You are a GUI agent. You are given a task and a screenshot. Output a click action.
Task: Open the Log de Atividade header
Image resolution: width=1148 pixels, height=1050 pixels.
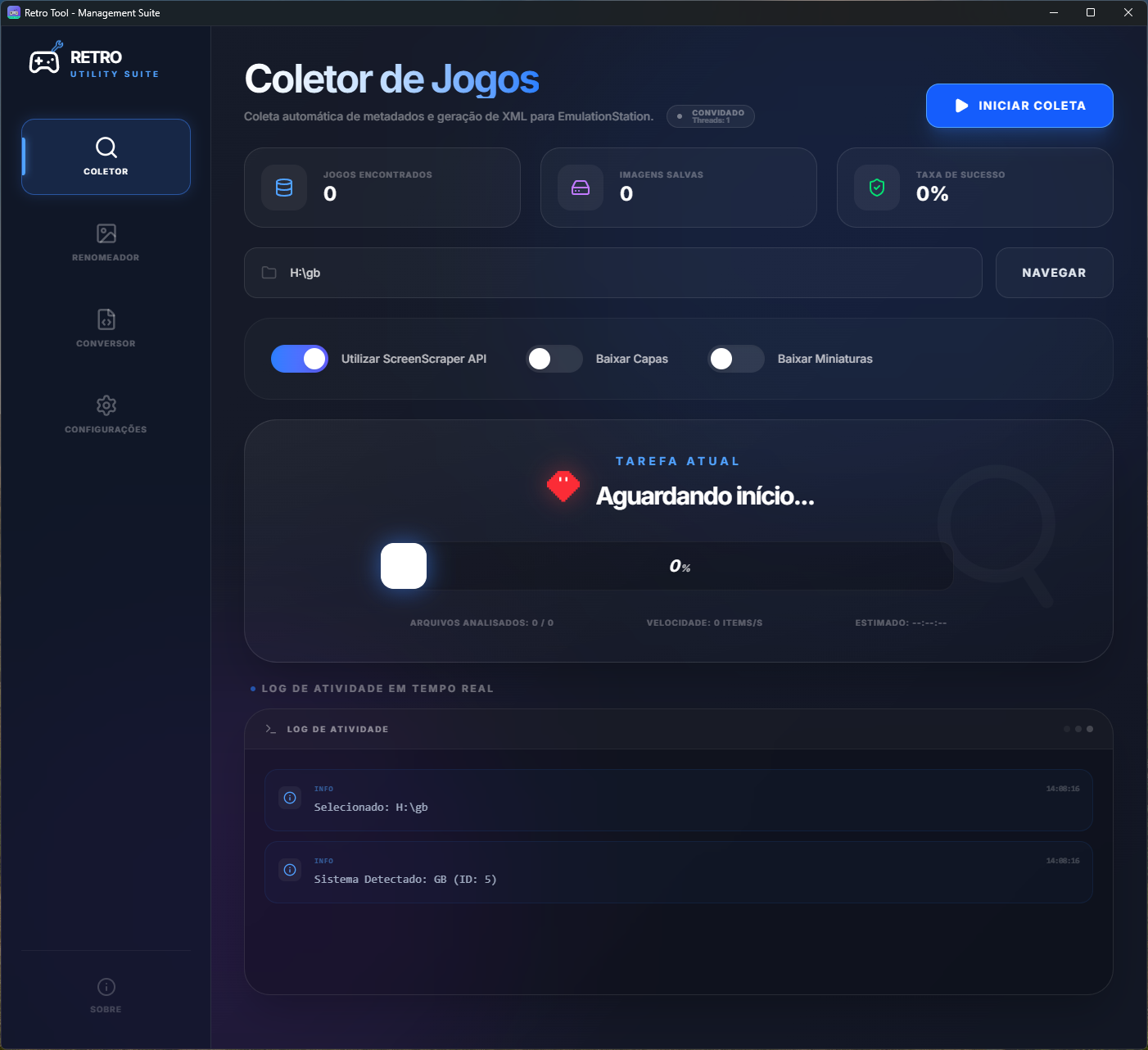coord(337,728)
